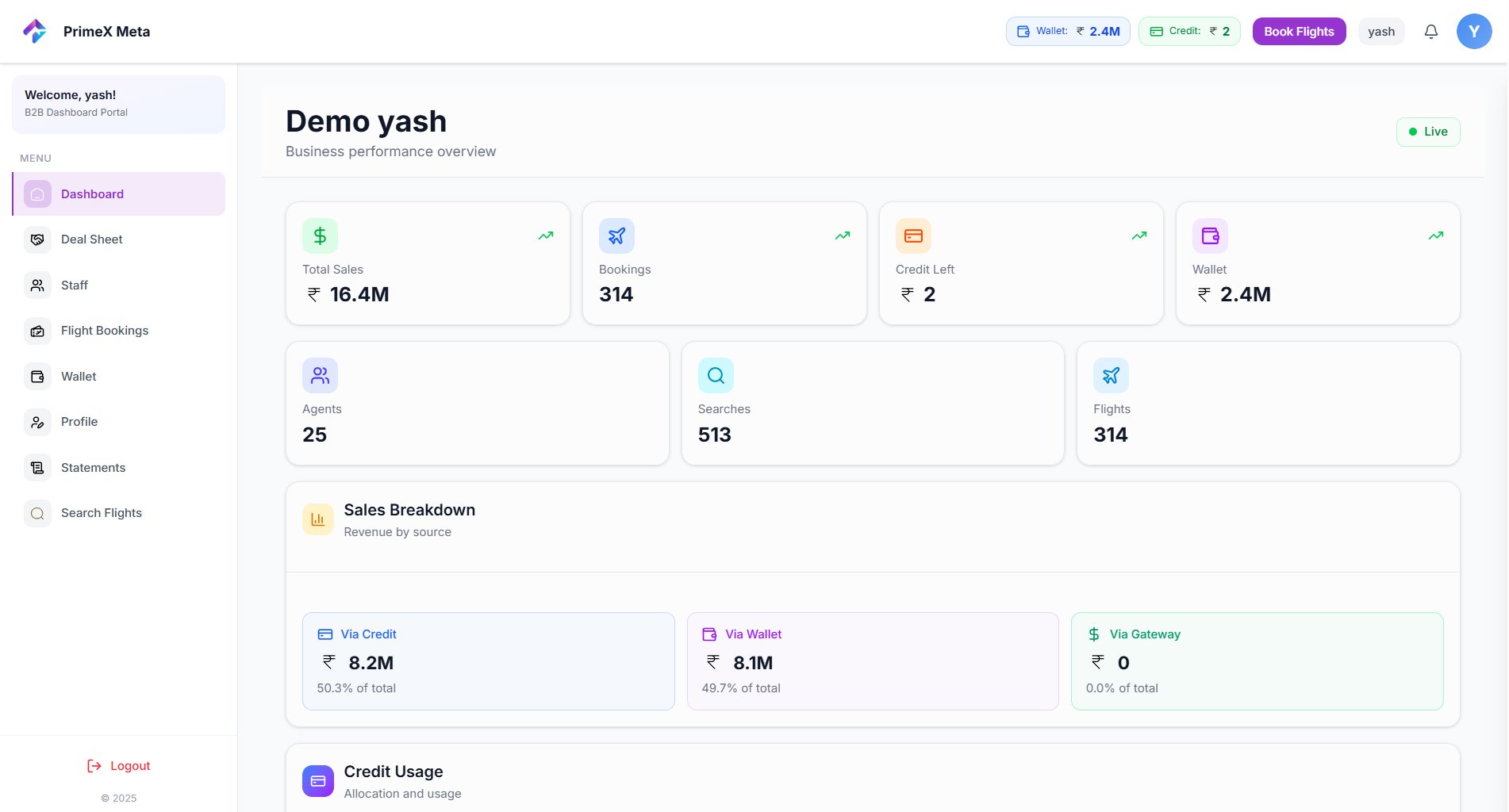Log out using the Logout link

(x=118, y=766)
